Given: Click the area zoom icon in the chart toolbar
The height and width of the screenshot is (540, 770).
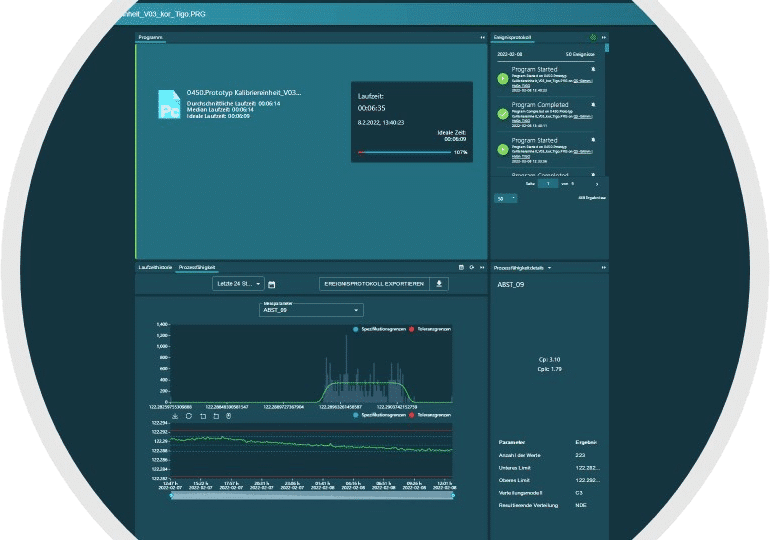Looking at the screenshot, I should 203,416.
